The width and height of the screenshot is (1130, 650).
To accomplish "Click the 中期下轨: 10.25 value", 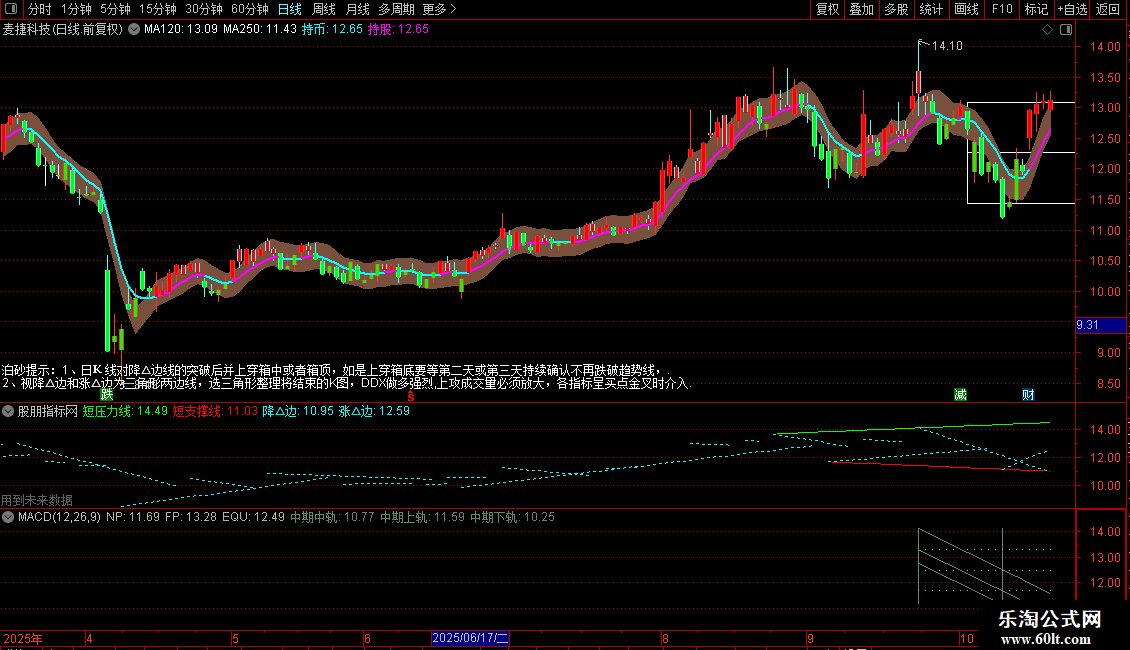I will point(512,517).
